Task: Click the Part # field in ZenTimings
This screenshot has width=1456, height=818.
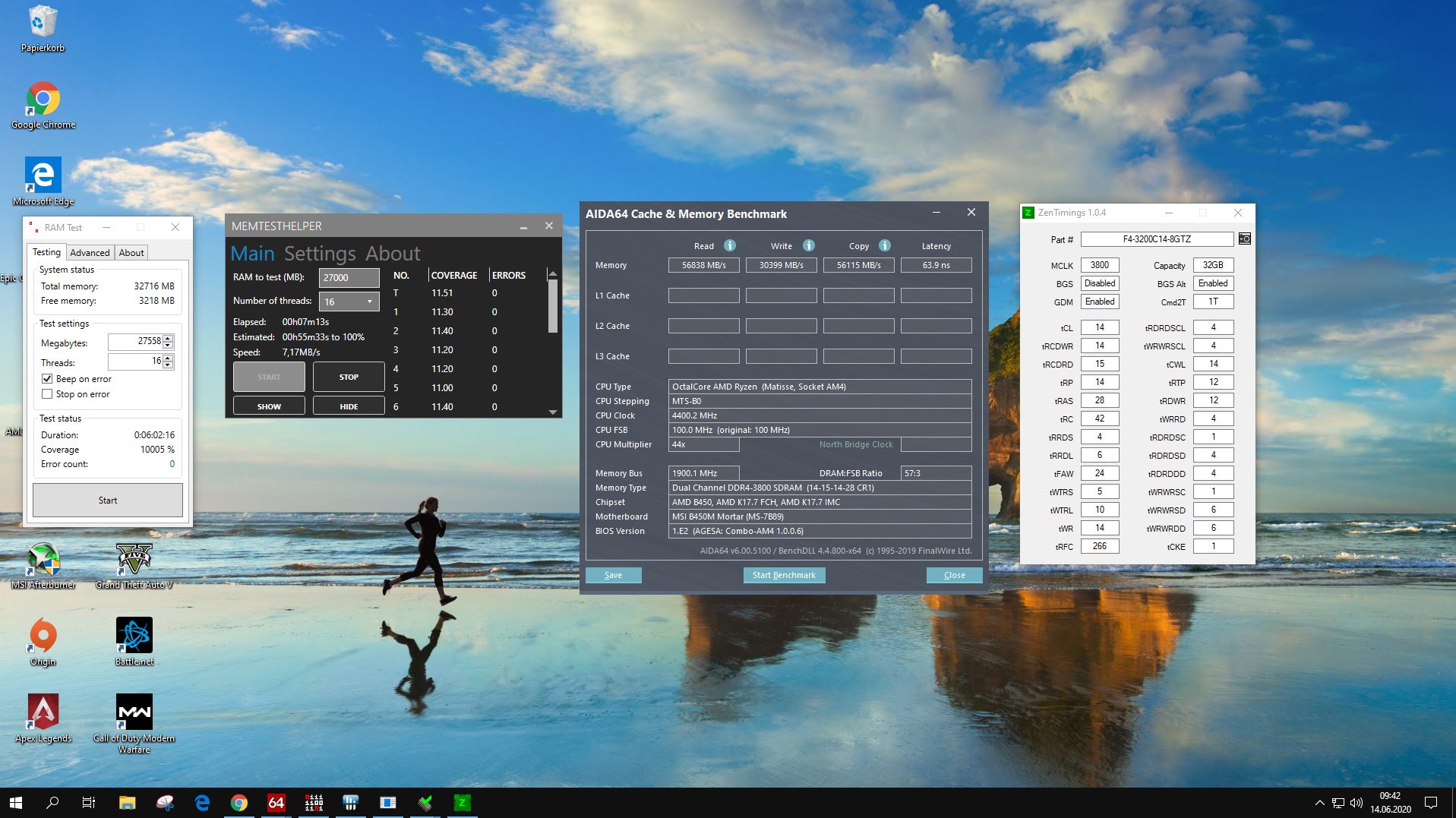Action: [x=1157, y=239]
